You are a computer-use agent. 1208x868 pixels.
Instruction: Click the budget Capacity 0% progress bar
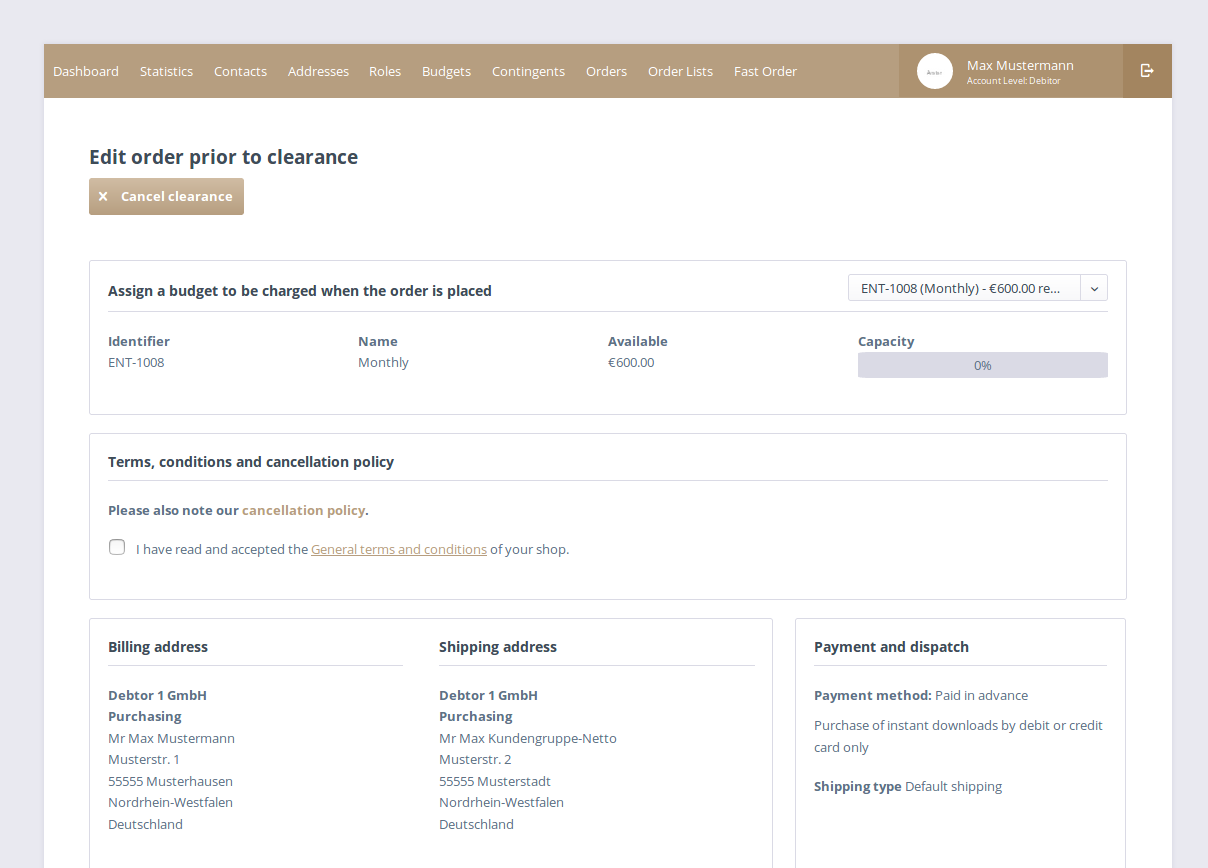tap(982, 366)
